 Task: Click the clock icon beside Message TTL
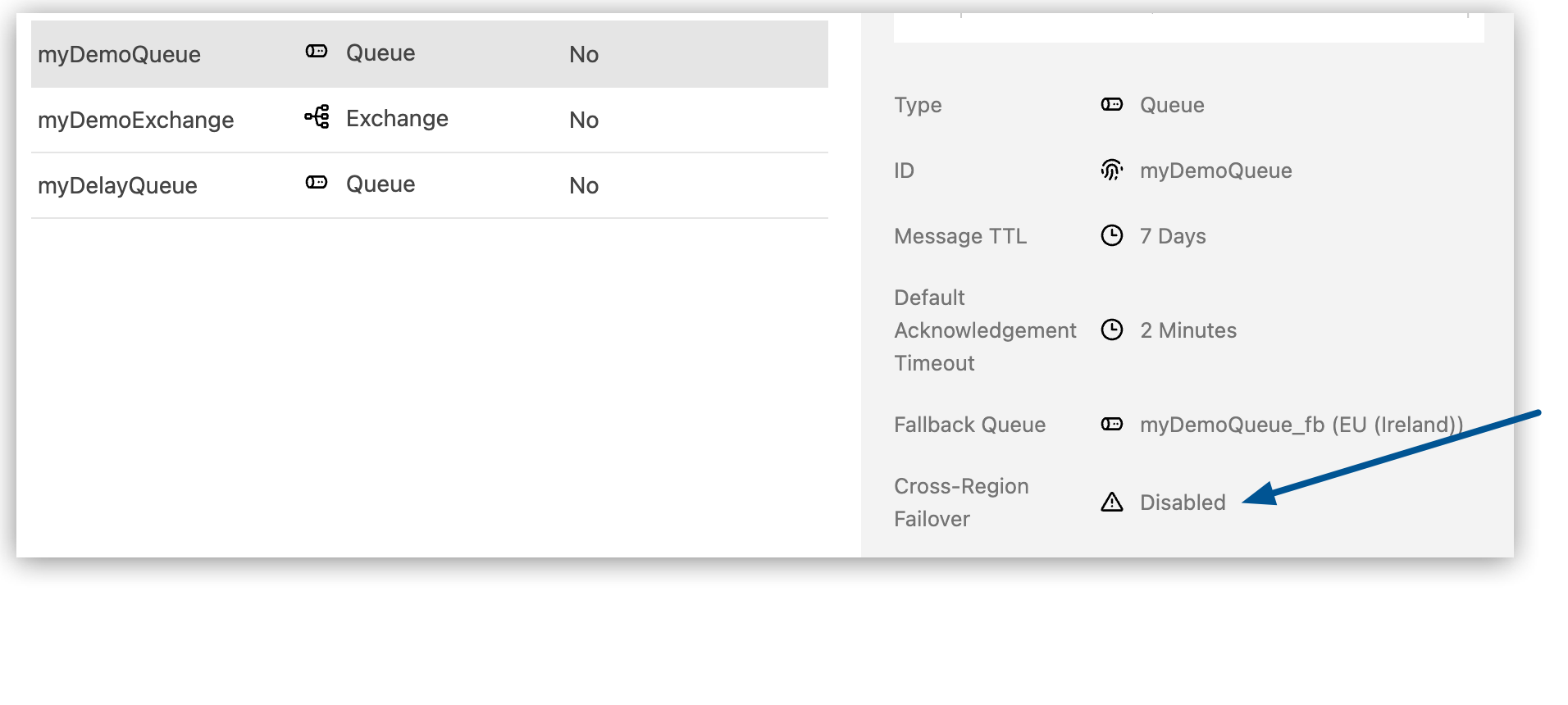point(1111,235)
